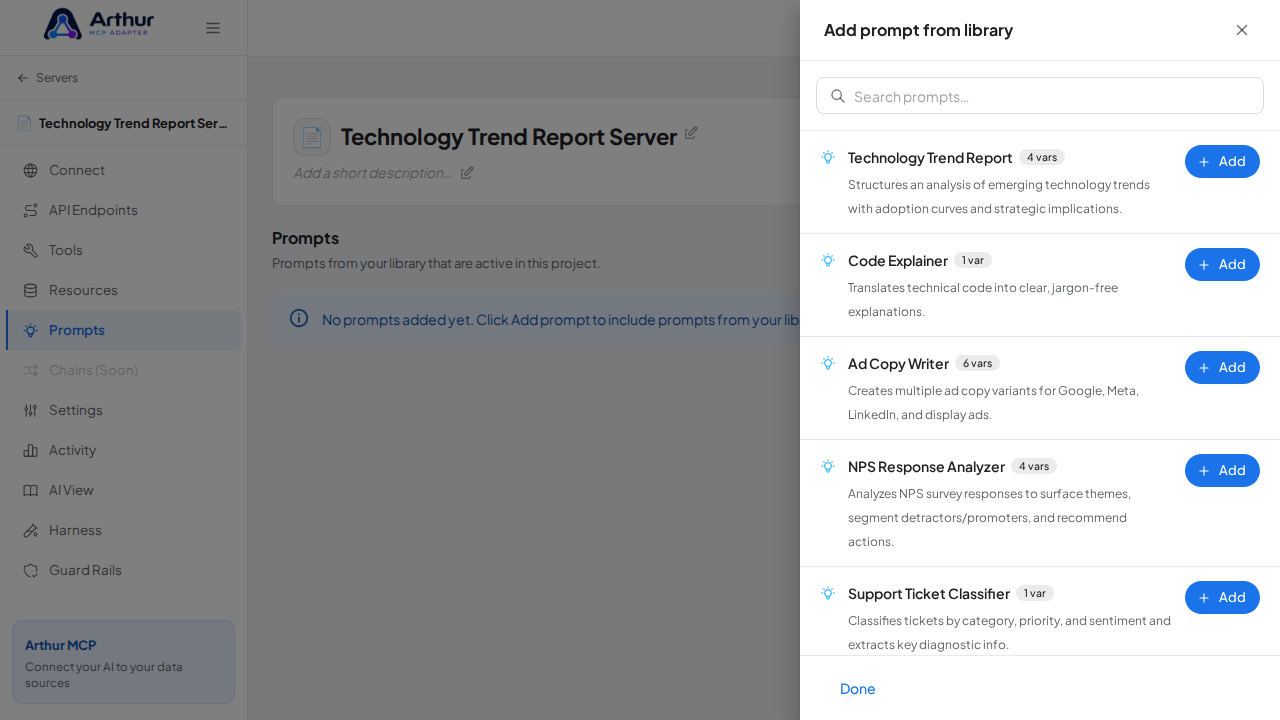The image size is (1280, 720).
Task: Click Done to finish adding prompts
Action: point(858,688)
